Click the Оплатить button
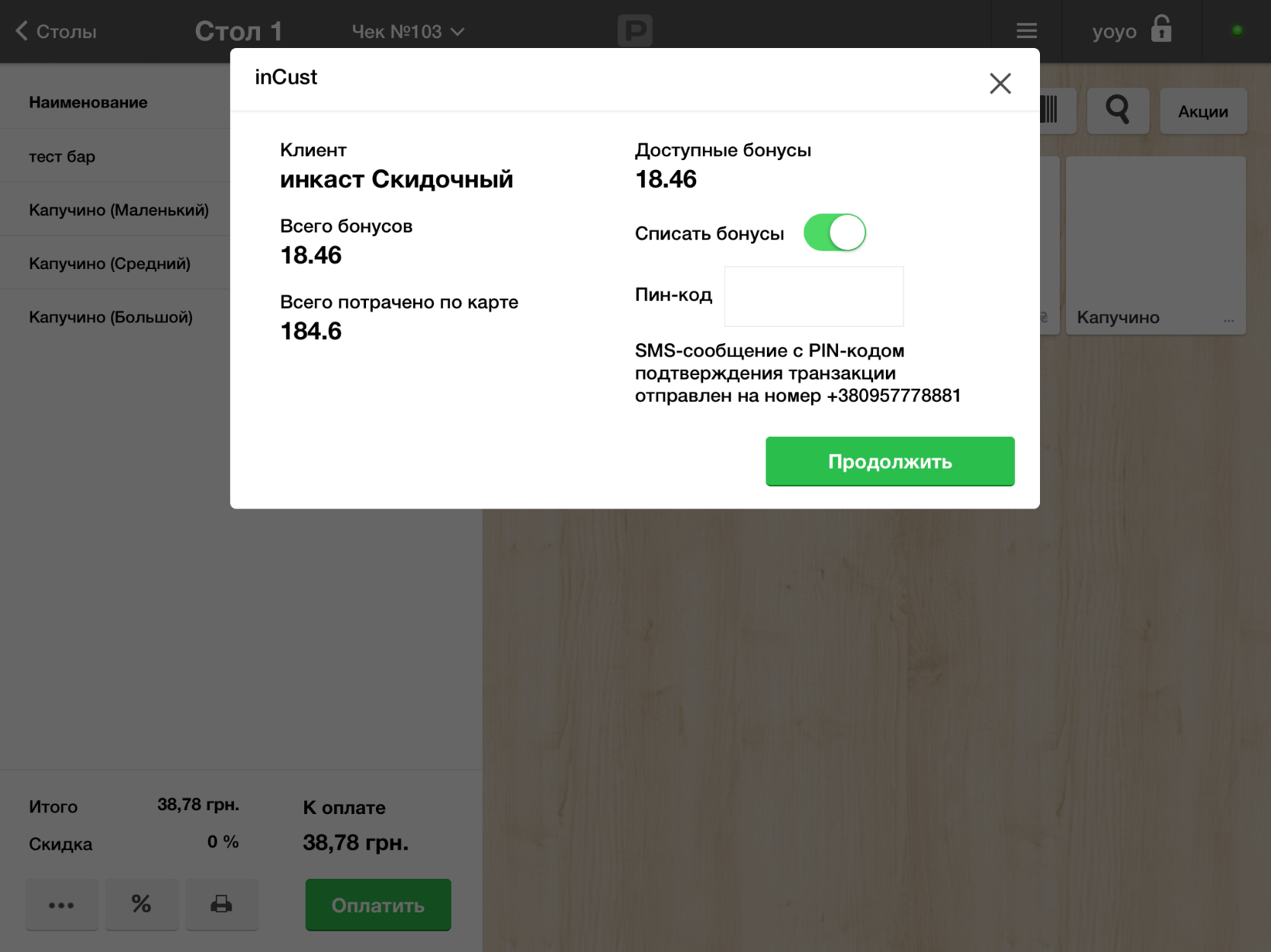This screenshot has height=952, width=1271. click(378, 905)
